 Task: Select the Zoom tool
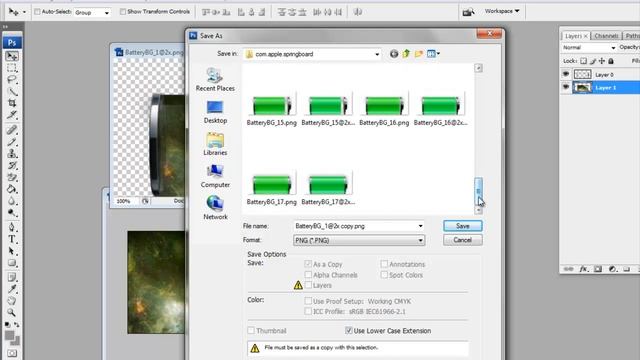(12, 313)
